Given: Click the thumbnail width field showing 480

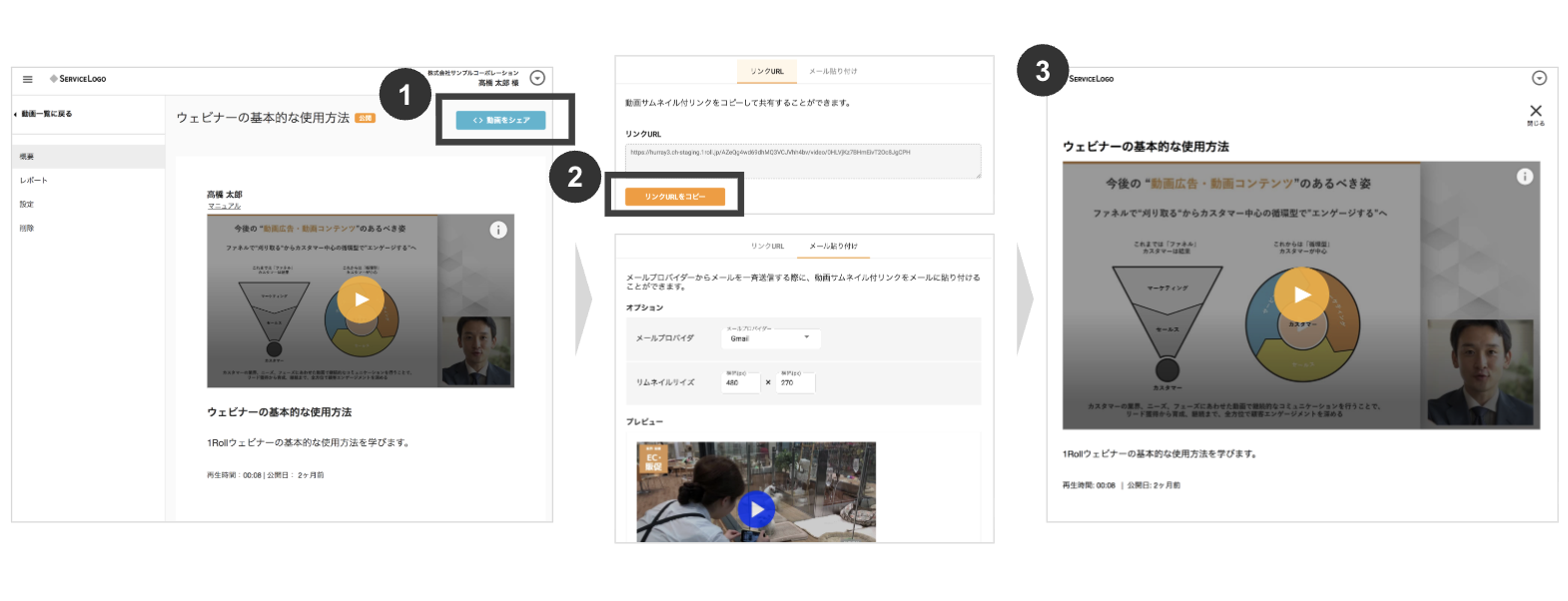Looking at the screenshot, I should [740, 382].
